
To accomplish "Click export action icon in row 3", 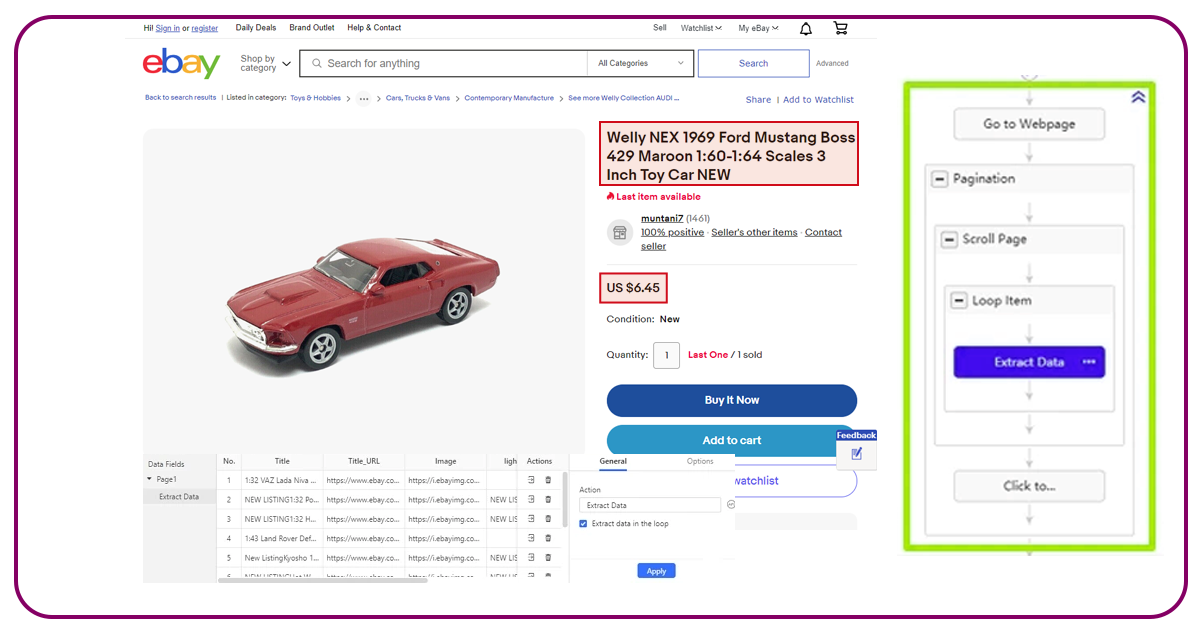I will click(532, 519).
